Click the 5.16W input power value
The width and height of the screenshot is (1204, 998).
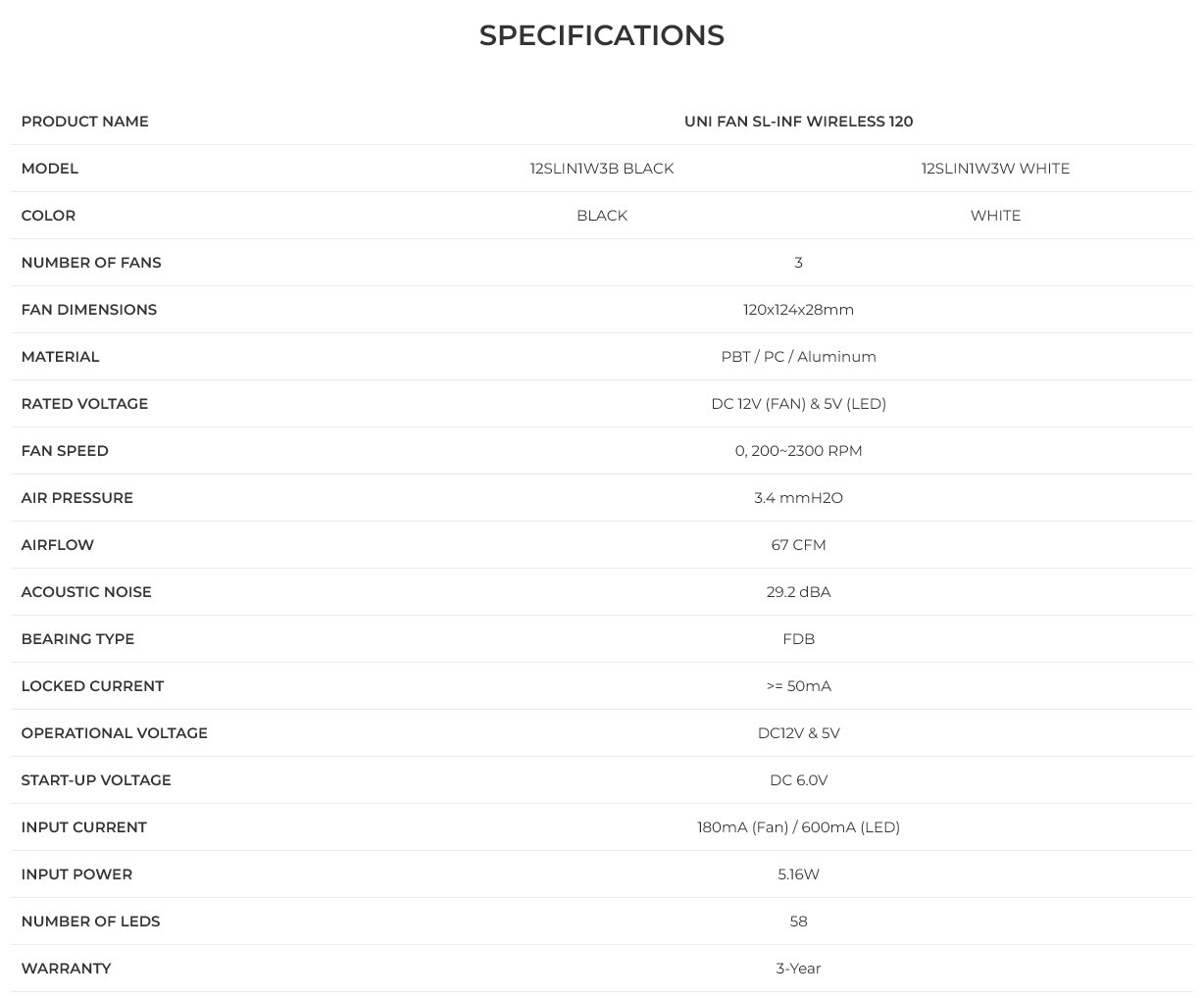[x=798, y=874]
